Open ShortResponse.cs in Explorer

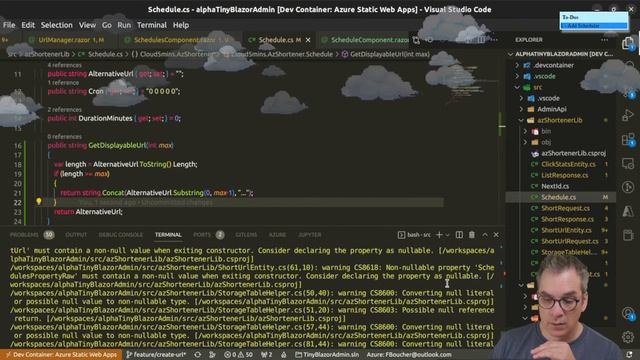(x=567, y=219)
